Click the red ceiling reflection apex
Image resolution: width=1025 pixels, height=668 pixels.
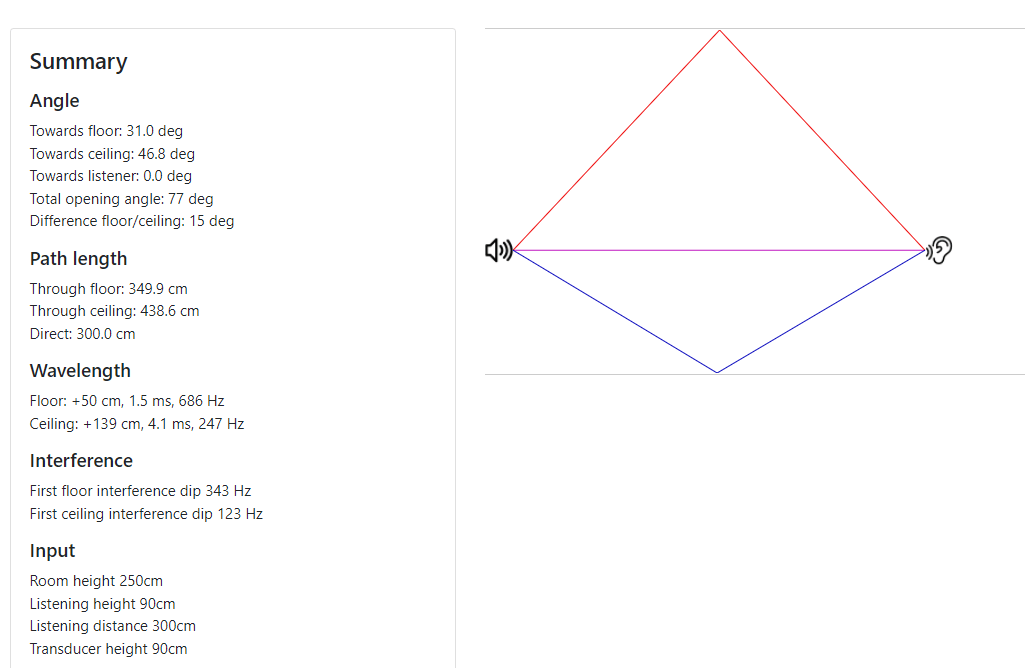click(x=720, y=31)
